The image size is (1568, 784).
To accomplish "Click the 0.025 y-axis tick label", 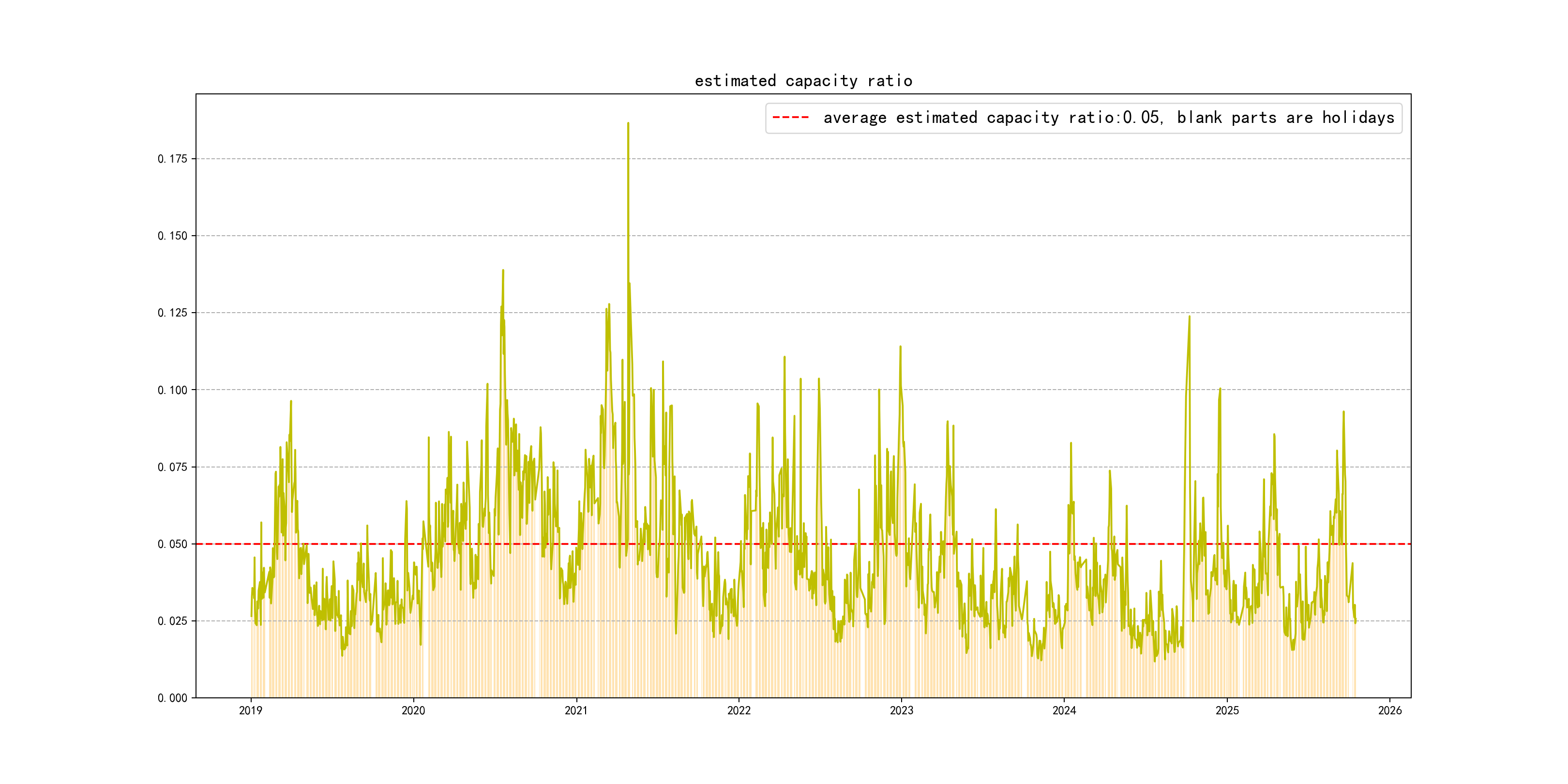I will point(172,621).
